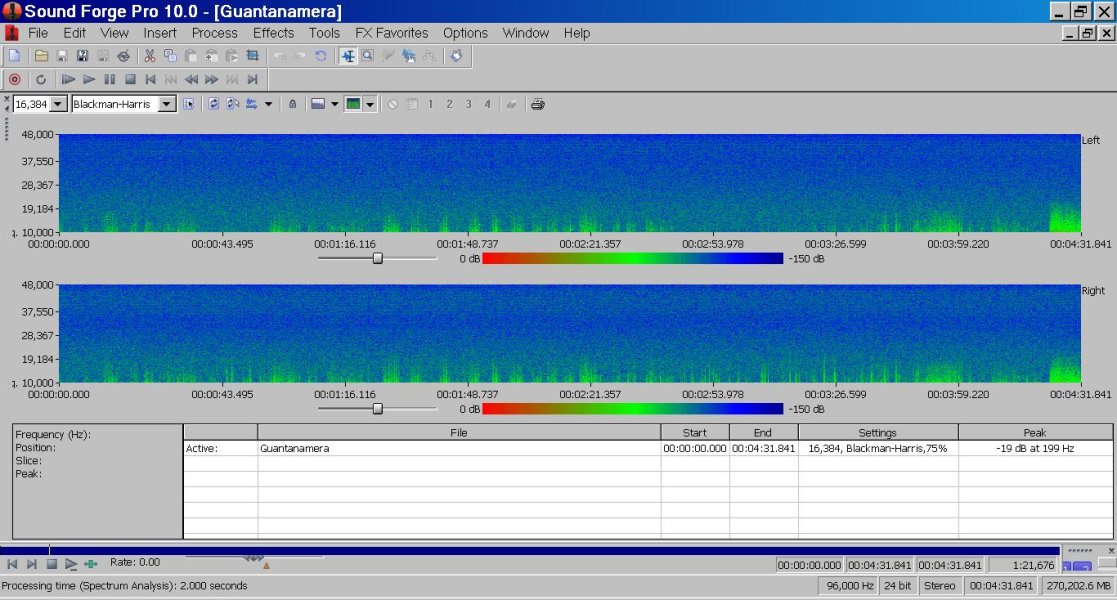The height and width of the screenshot is (600, 1117).
Task: Open the Process menu
Action: pos(214,33)
